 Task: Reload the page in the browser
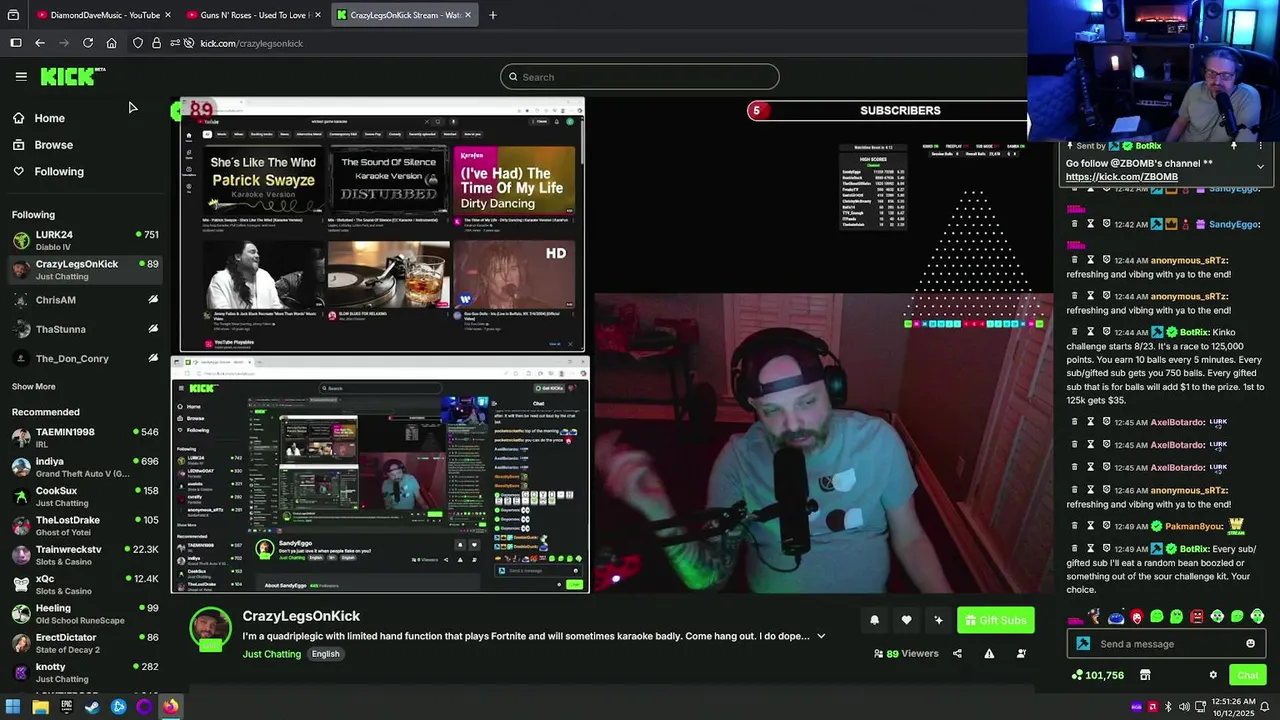click(x=88, y=43)
